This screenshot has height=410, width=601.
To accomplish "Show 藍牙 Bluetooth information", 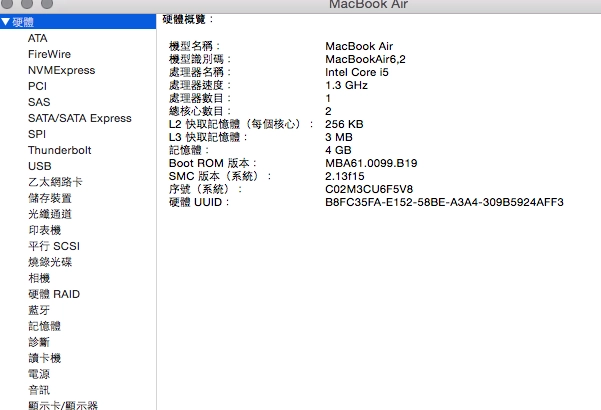I will click(39, 310).
